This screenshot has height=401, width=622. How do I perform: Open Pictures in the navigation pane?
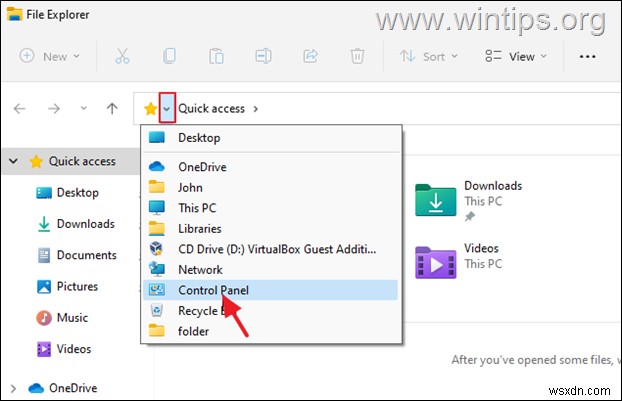pyautogui.click(x=77, y=286)
